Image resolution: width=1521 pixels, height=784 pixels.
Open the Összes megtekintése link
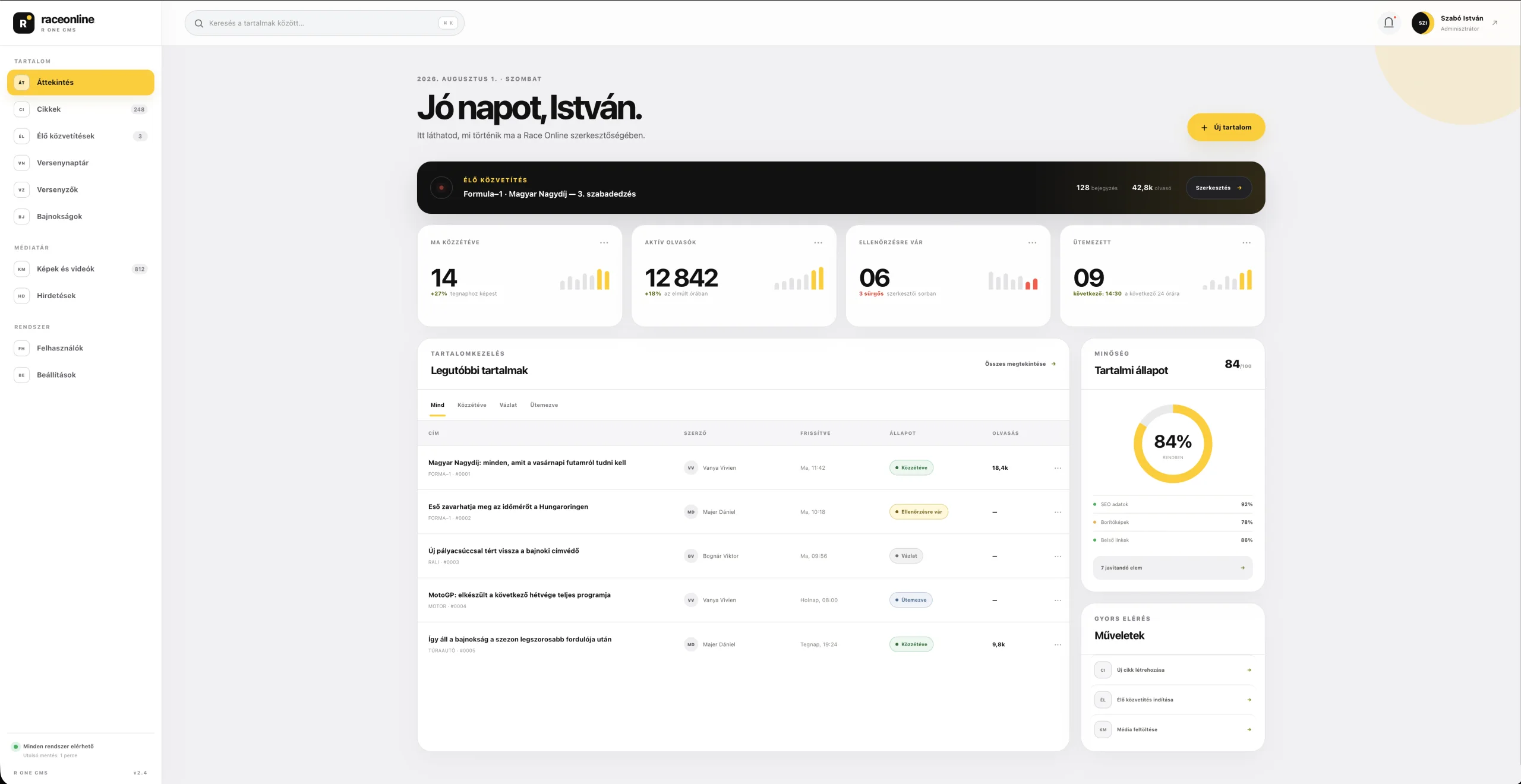click(x=1020, y=364)
